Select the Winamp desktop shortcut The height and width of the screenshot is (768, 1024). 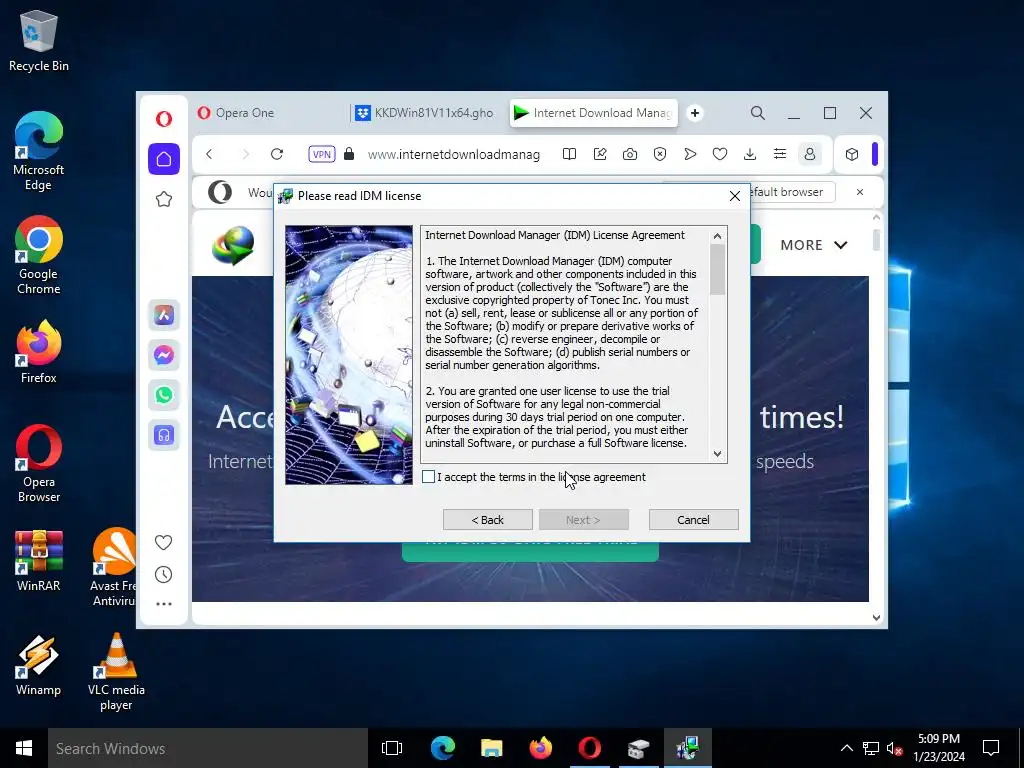pyautogui.click(x=39, y=665)
